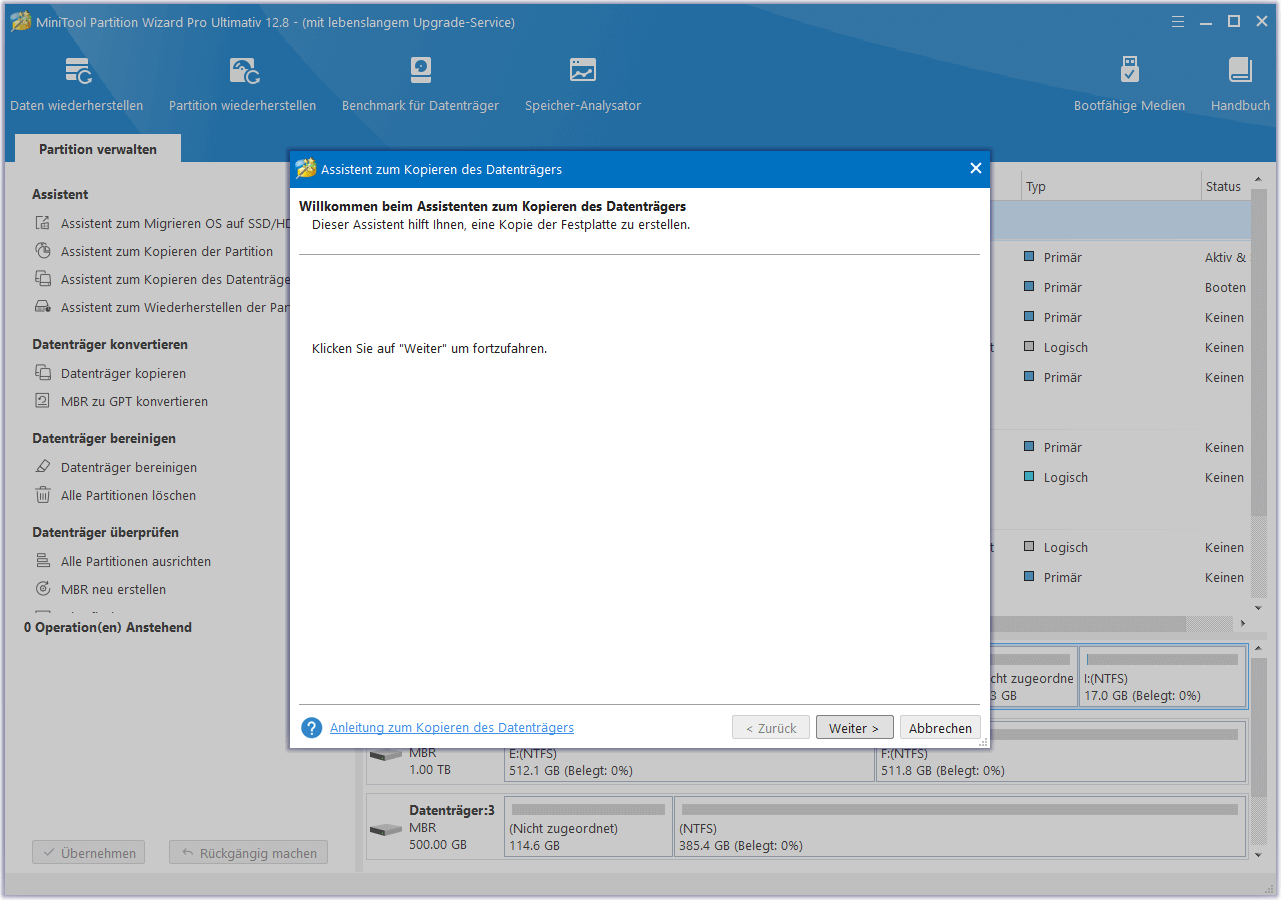
Task: Open the Handbuch
Action: point(1240,84)
